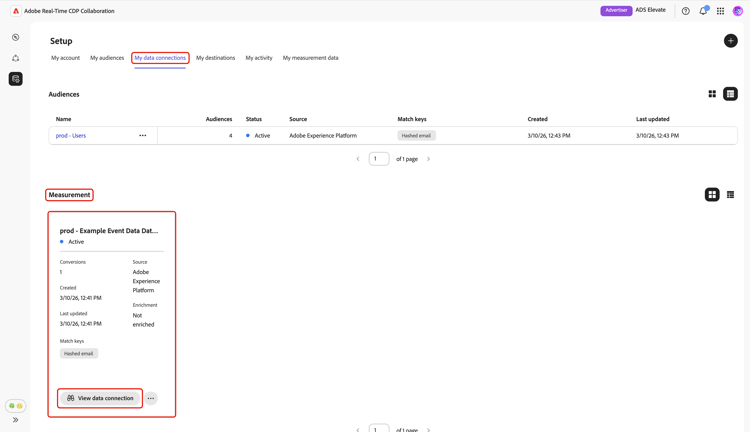Click the Advertiser role badge

616,11
